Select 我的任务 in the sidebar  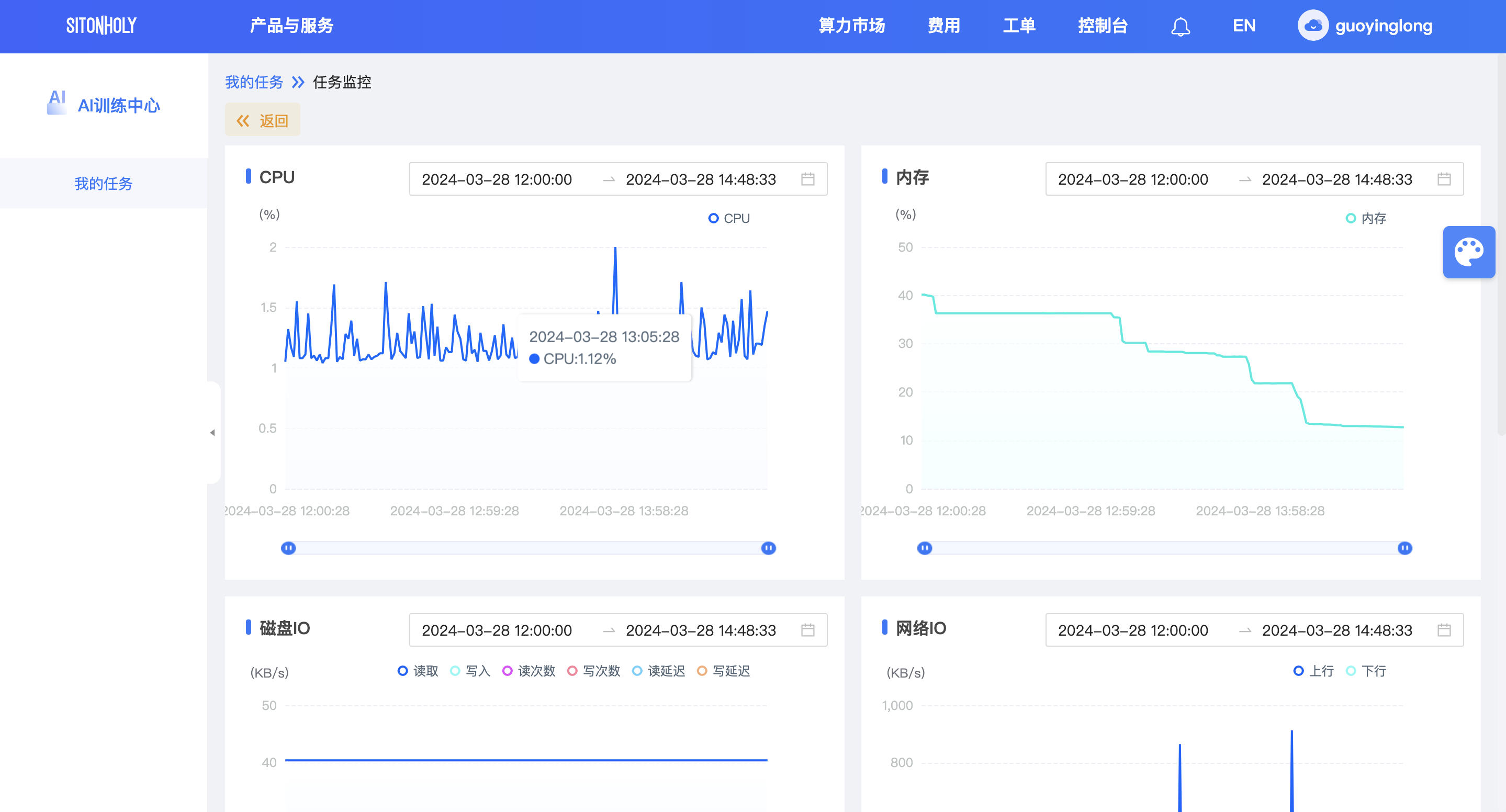tap(104, 183)
